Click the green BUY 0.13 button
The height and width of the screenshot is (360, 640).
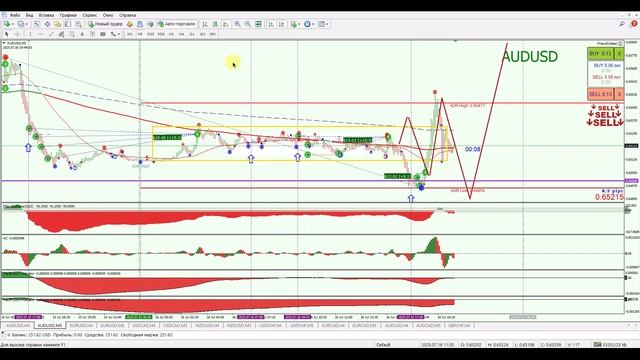[x=600, y=53]
